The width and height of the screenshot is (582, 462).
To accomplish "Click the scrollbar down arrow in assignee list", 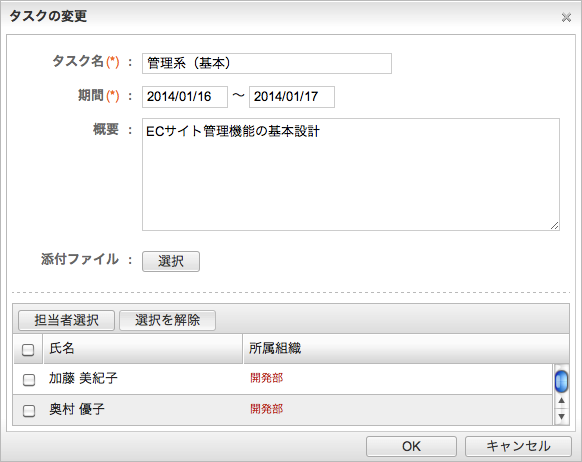I will tap(561, 416).
